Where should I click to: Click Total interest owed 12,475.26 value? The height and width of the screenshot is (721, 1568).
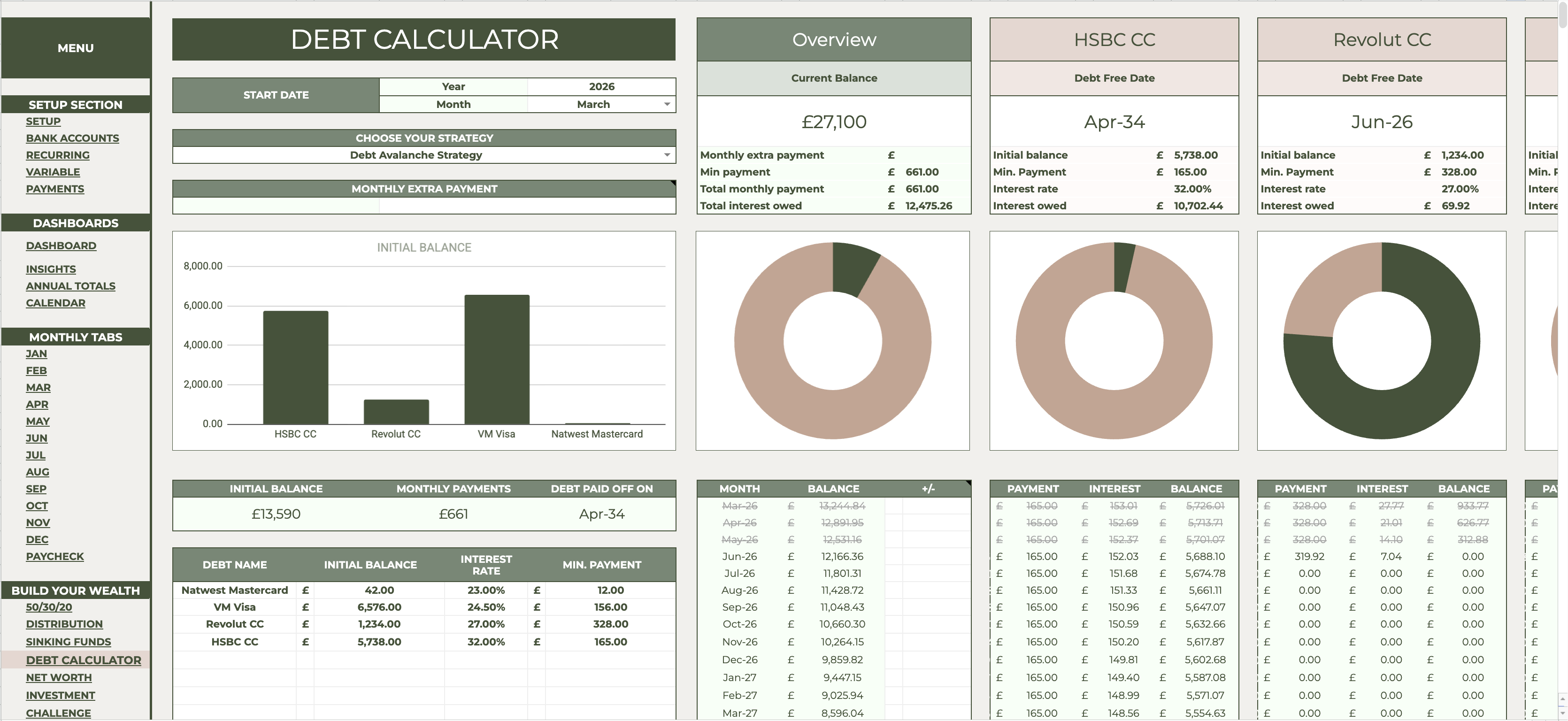coord(928,206)
